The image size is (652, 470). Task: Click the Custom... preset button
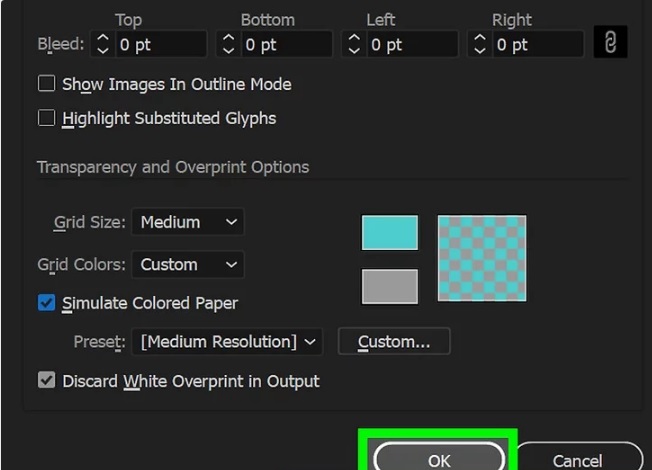point(394,341)
